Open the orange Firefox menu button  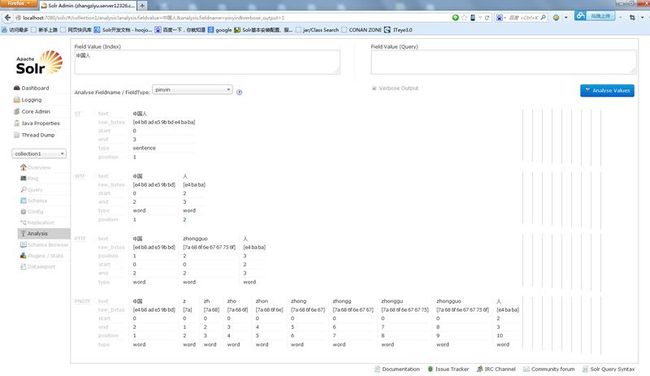coord(19,3)
